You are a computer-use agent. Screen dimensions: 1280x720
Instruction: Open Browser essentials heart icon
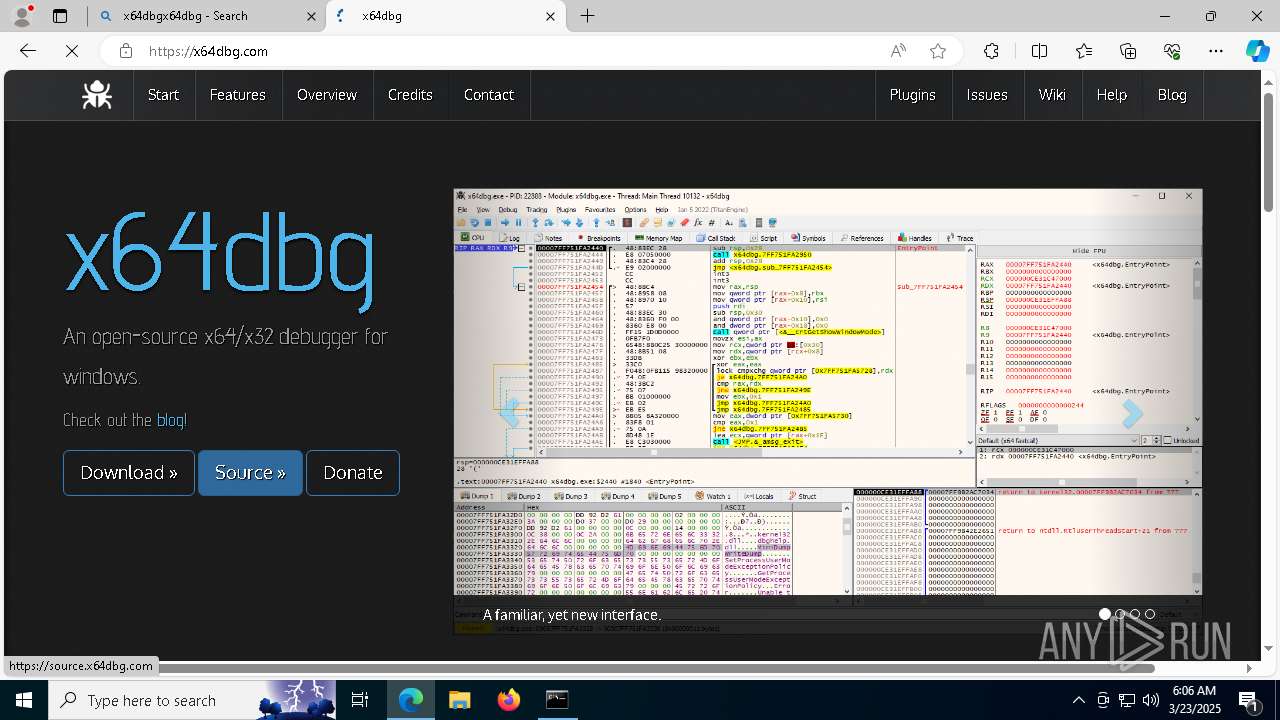1172,51
